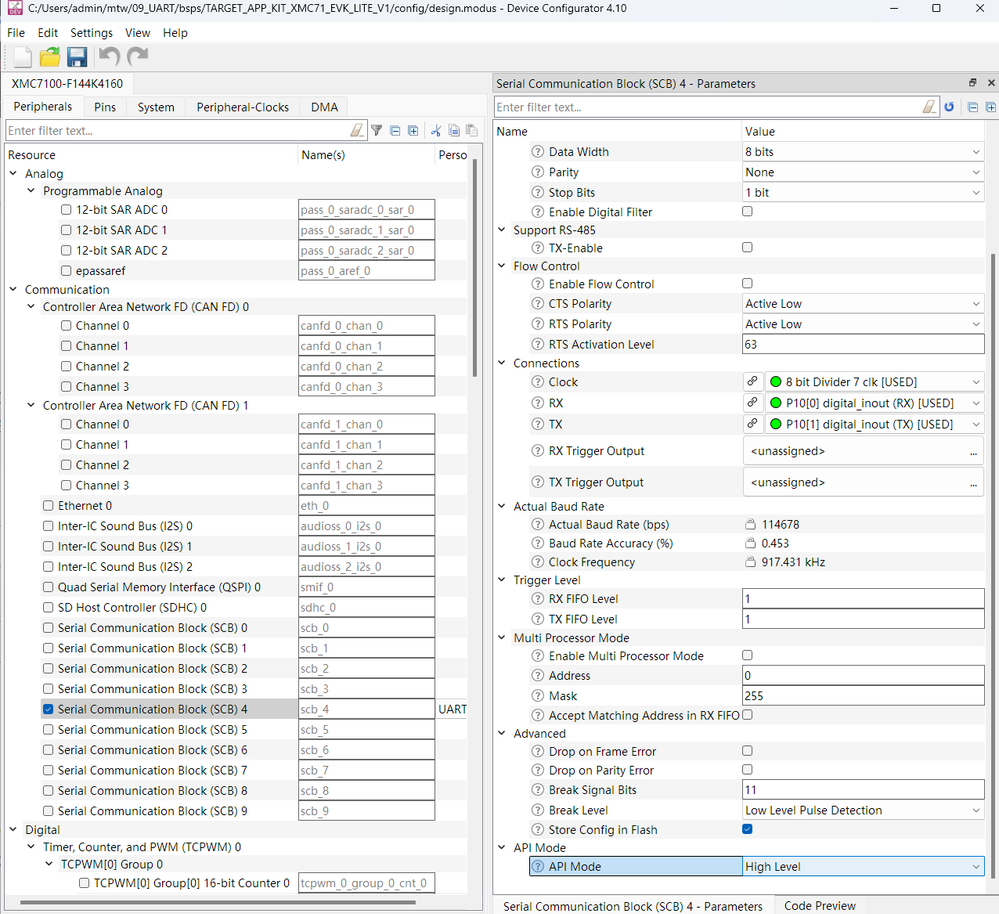Expand the Controller Area Network FD (CAN FD) 0 tree
This screenshot has height=914, width=999.
click(x=30, y=306)
